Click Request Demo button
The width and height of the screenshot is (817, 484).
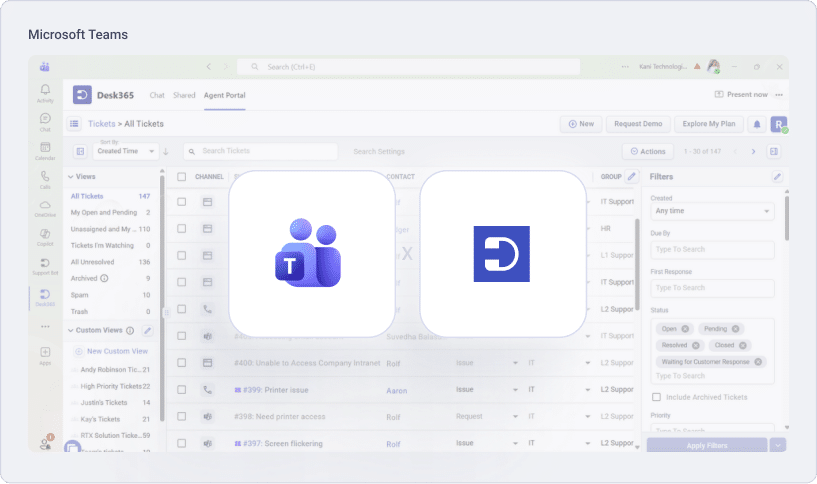tap(638, 124)
